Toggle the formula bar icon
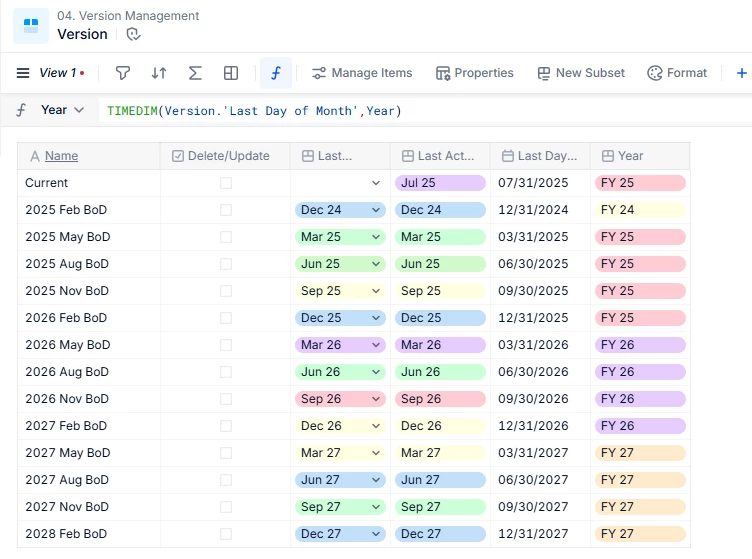The image size is (752, 559). [x=276, y=73]
